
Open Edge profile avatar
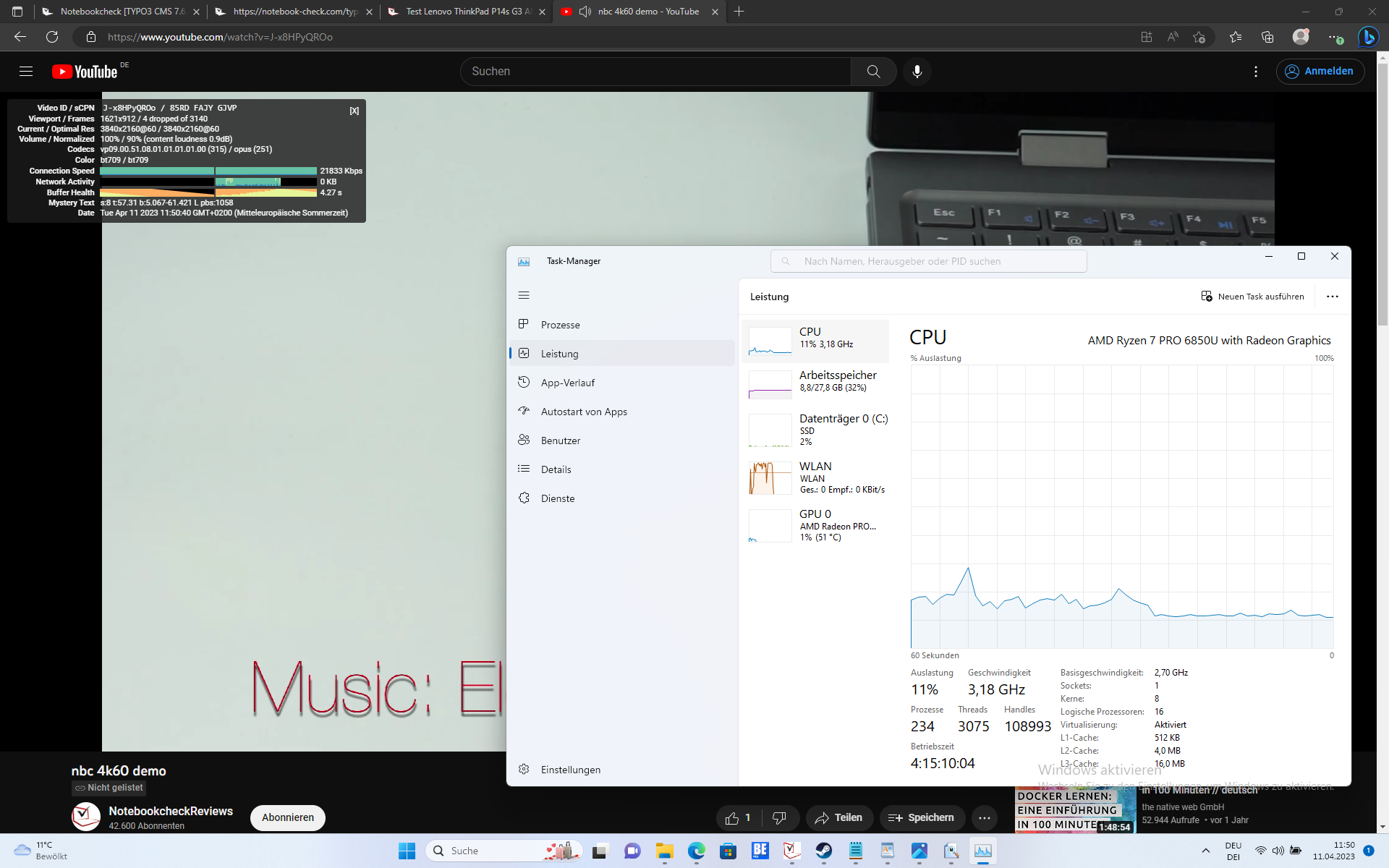point(1301,37)
